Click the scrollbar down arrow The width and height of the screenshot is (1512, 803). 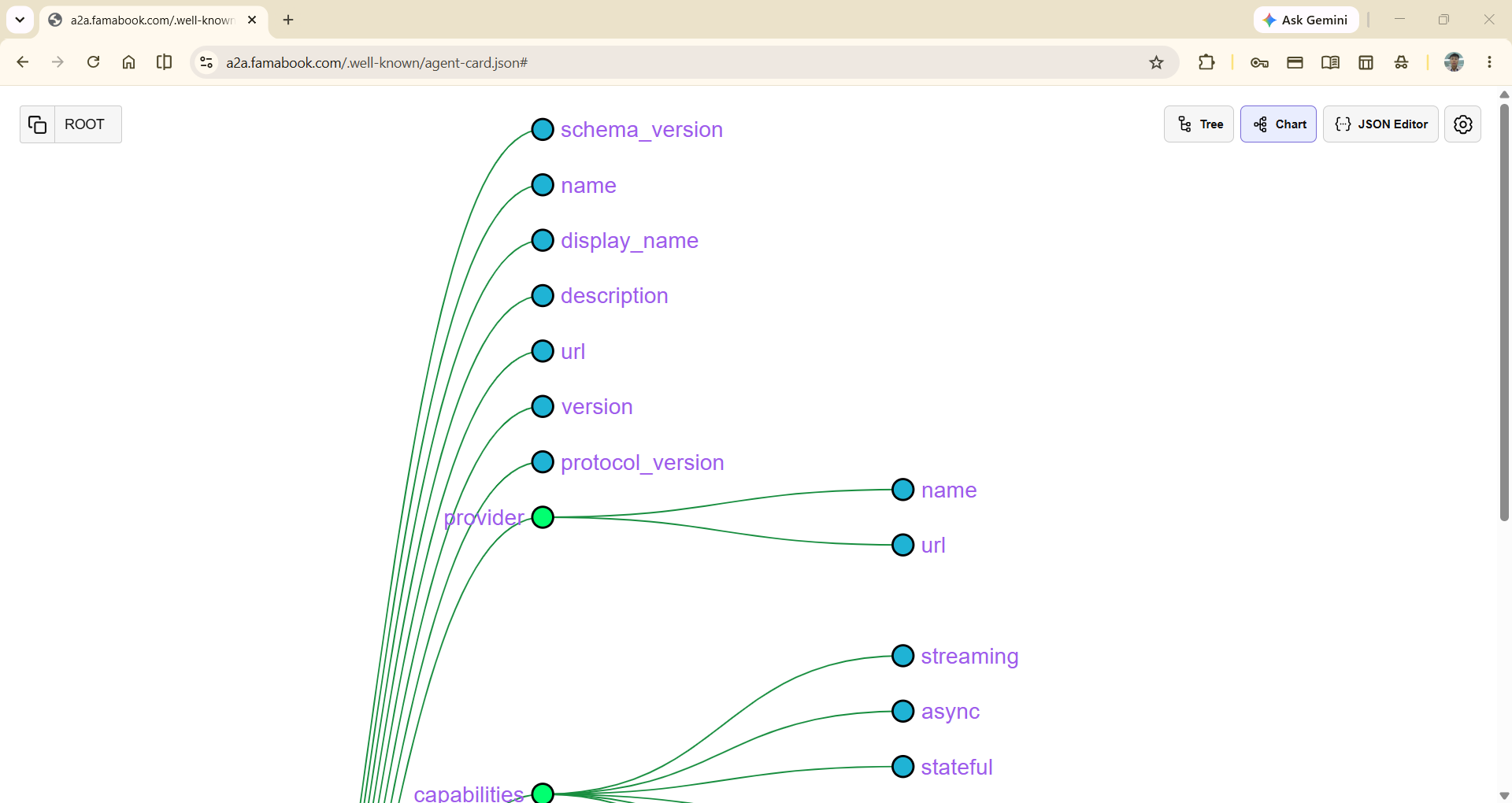click(1504, 796)
